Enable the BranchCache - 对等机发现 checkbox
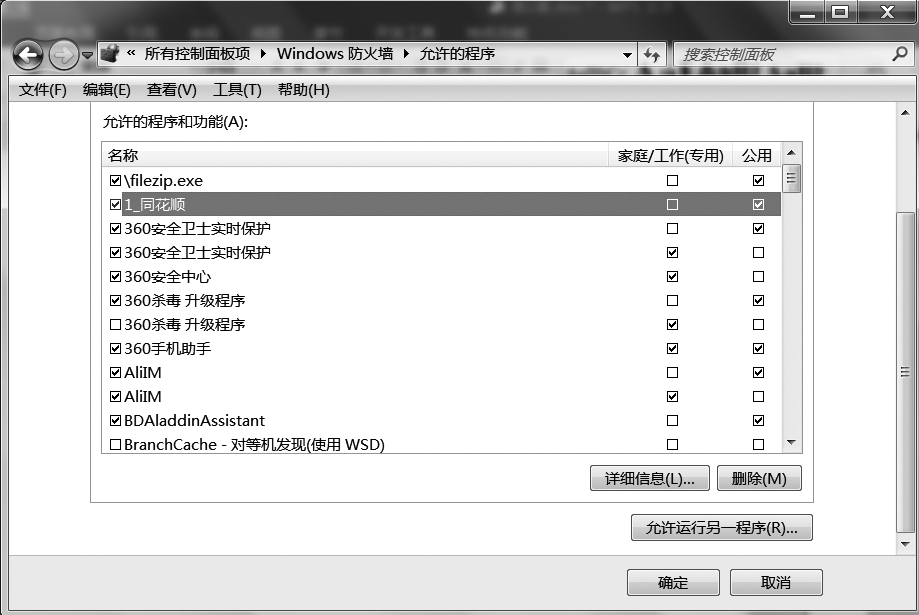The width and height of the screenshot is (919, 615). (115, 444)
